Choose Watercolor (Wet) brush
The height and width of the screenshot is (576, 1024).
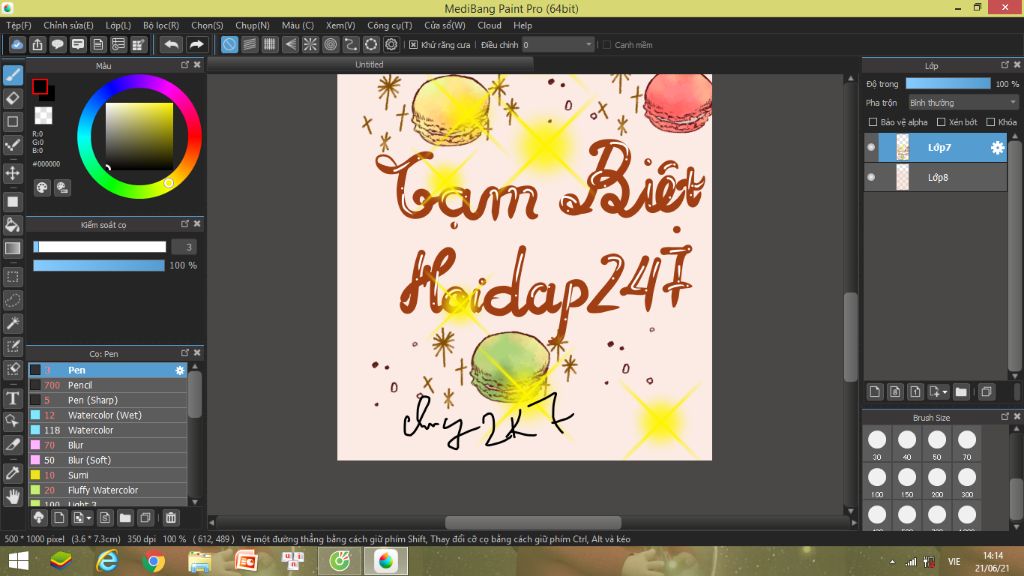(x=108, y=415)
